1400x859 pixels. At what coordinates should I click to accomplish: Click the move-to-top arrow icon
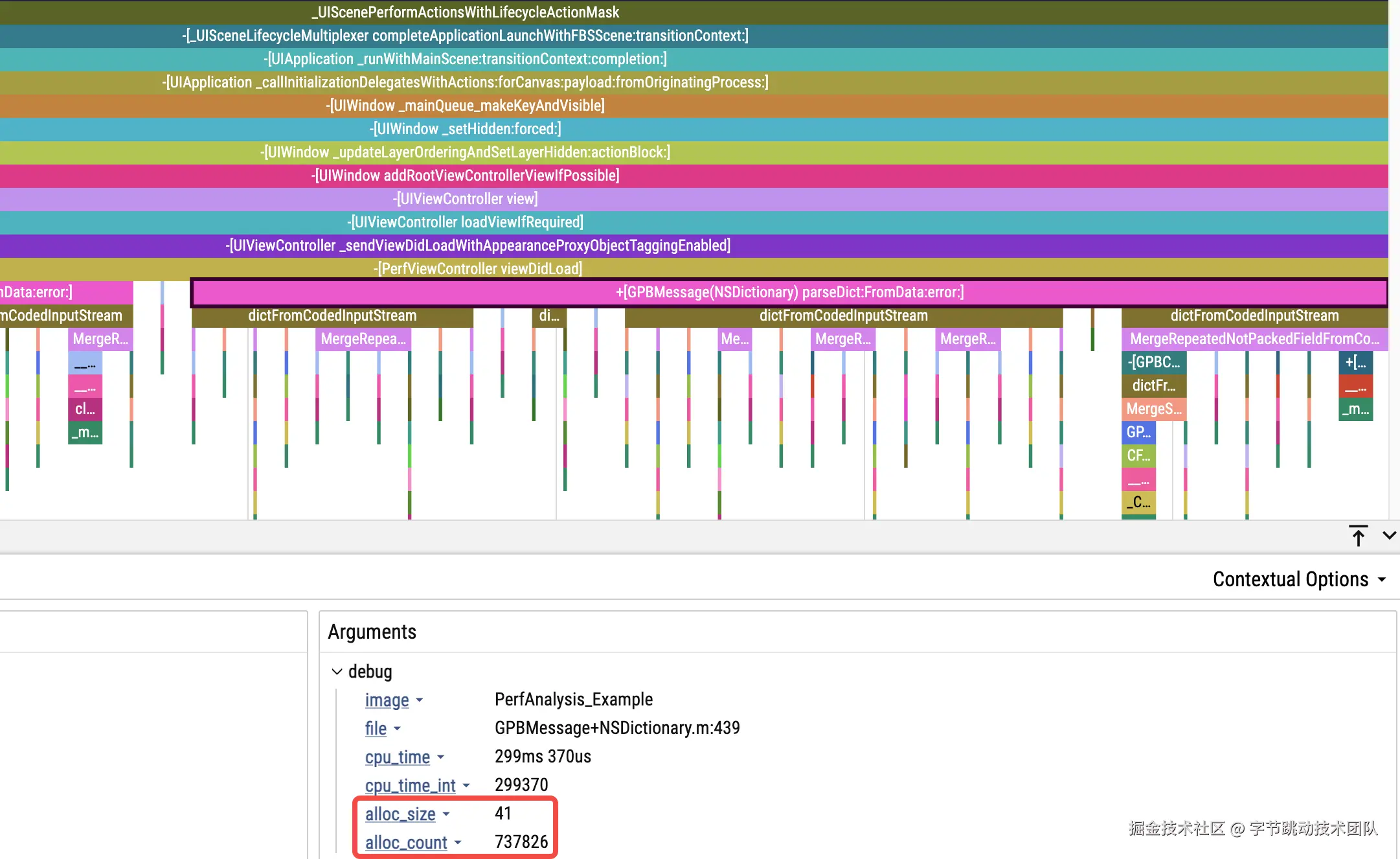pyautogui.click(x=1358, y=536)
